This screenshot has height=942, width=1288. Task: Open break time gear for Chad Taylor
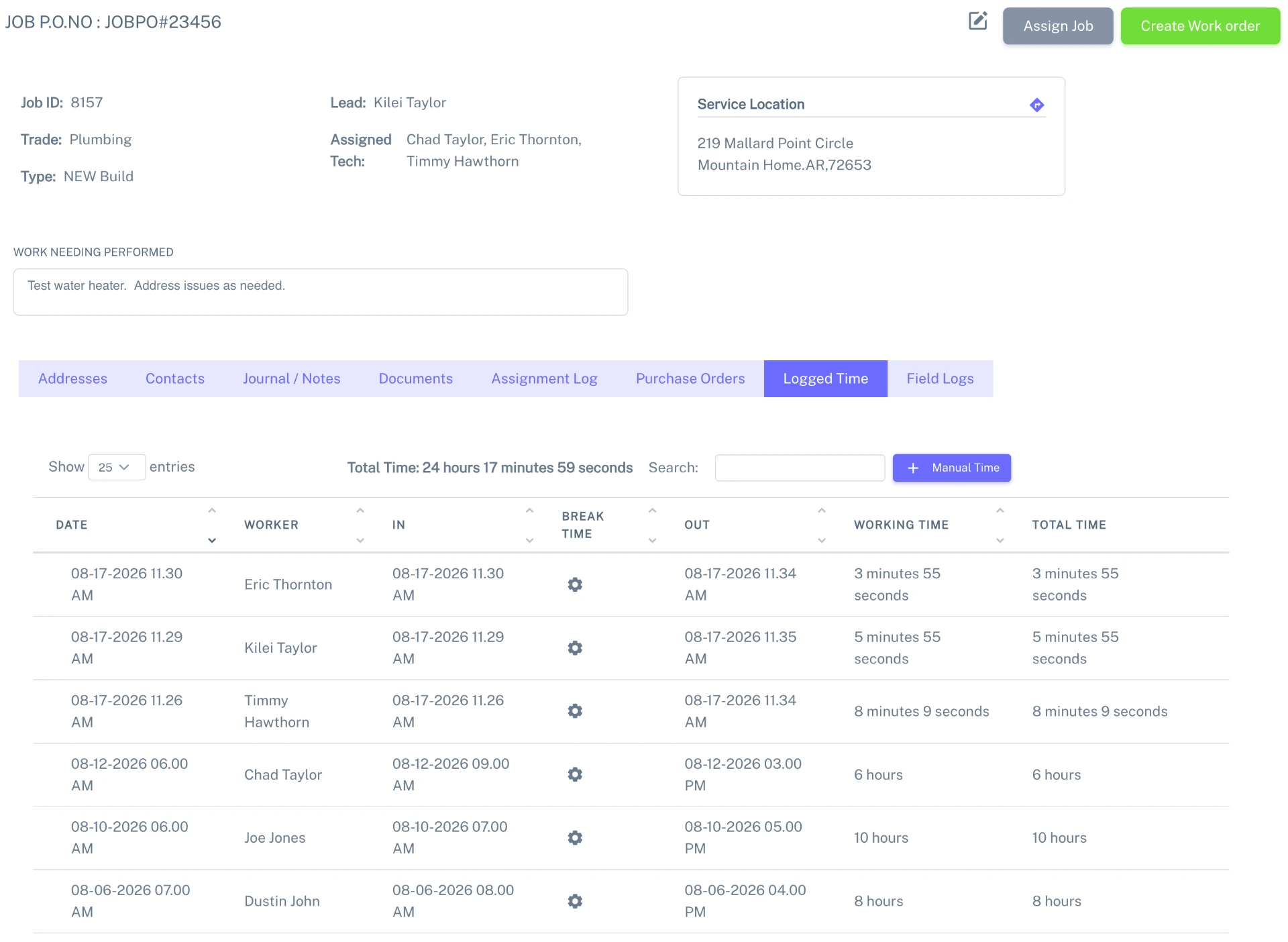[x=575, y=774]
